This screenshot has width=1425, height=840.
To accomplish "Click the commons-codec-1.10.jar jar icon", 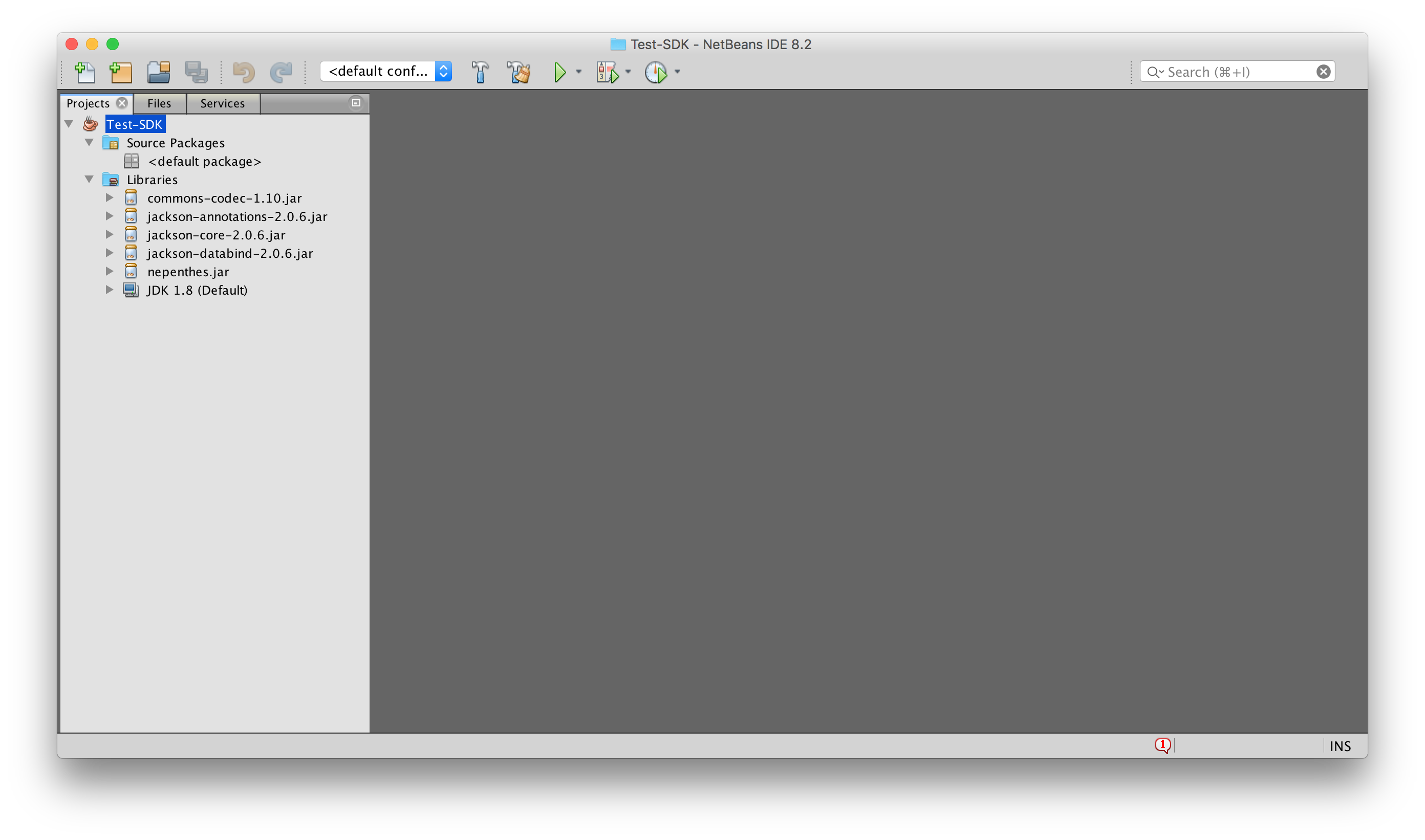I will (131, 197).
